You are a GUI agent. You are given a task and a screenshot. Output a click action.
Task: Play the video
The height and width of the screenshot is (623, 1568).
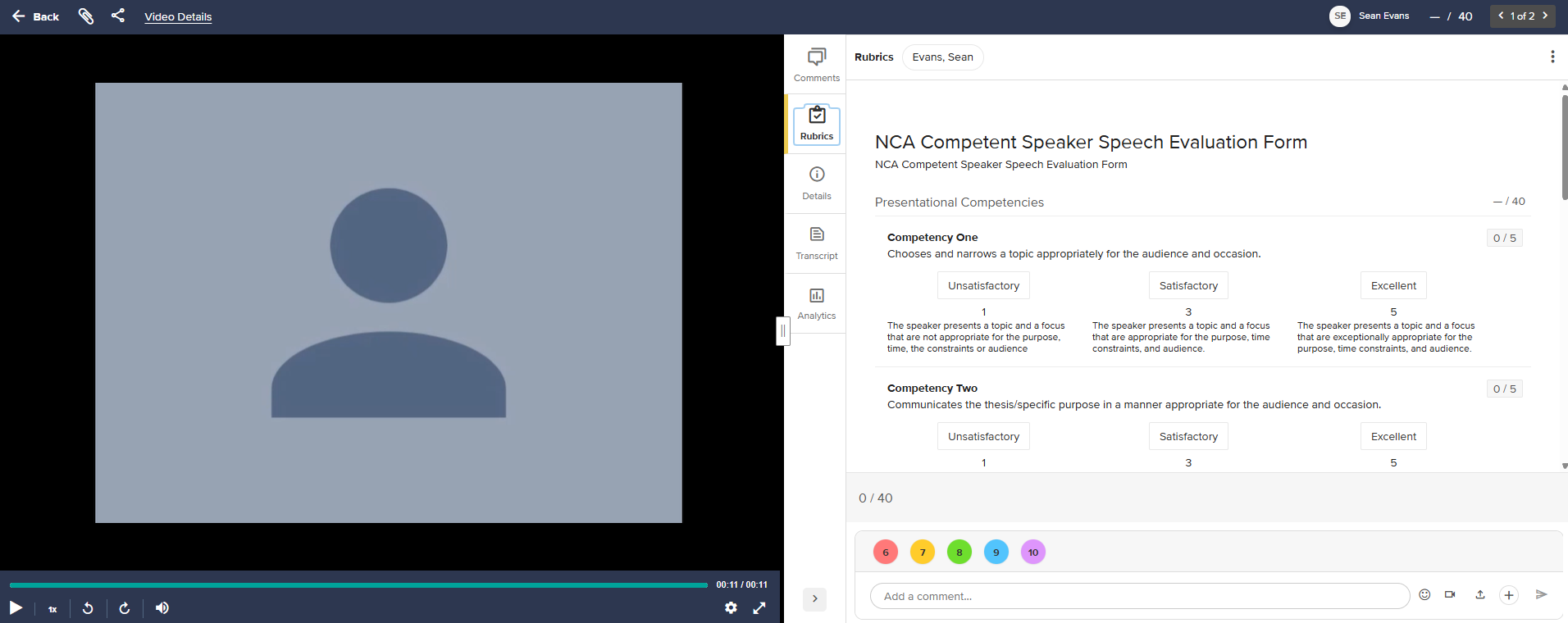click(x=16, y=607)
